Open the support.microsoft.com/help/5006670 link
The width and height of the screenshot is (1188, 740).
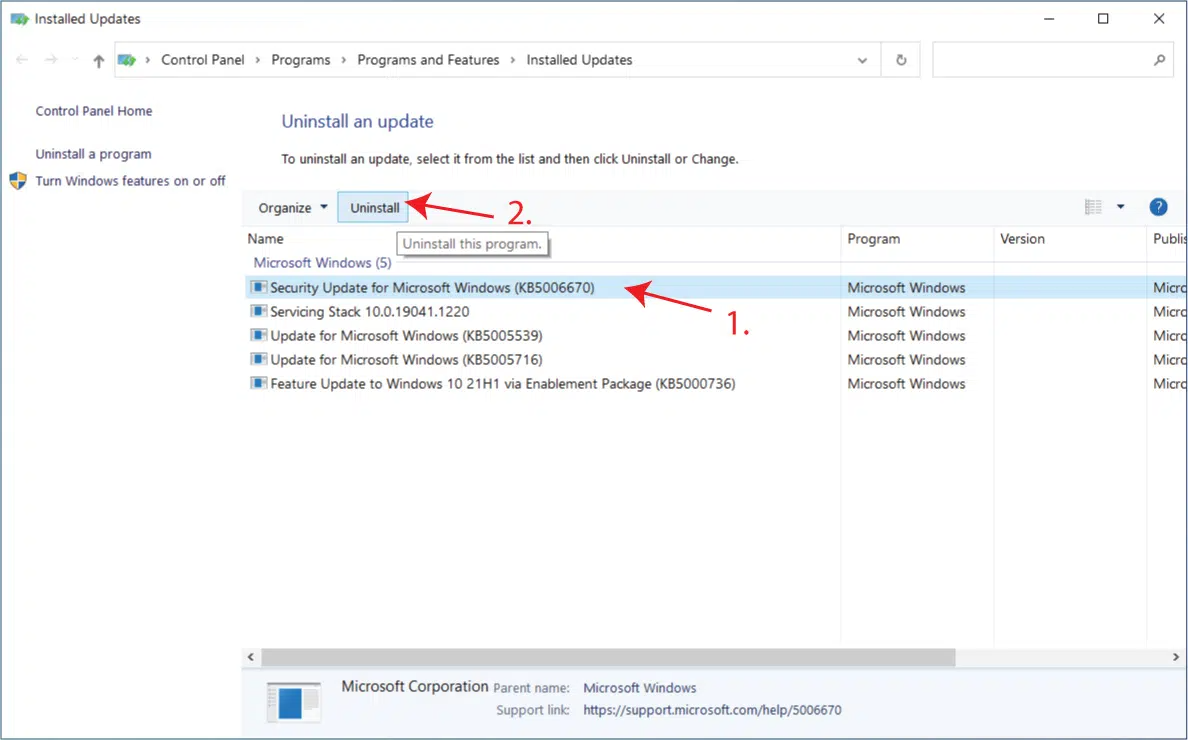pos(712,710)
